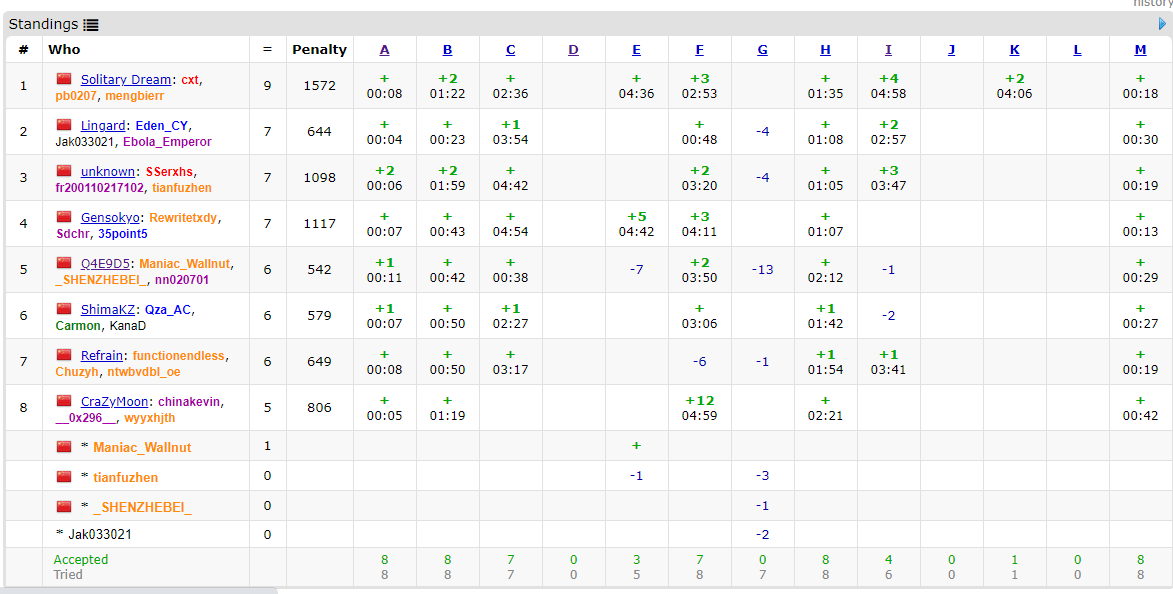
Task: Click the flag next to Gensokyo team
Action: (65, 217)
